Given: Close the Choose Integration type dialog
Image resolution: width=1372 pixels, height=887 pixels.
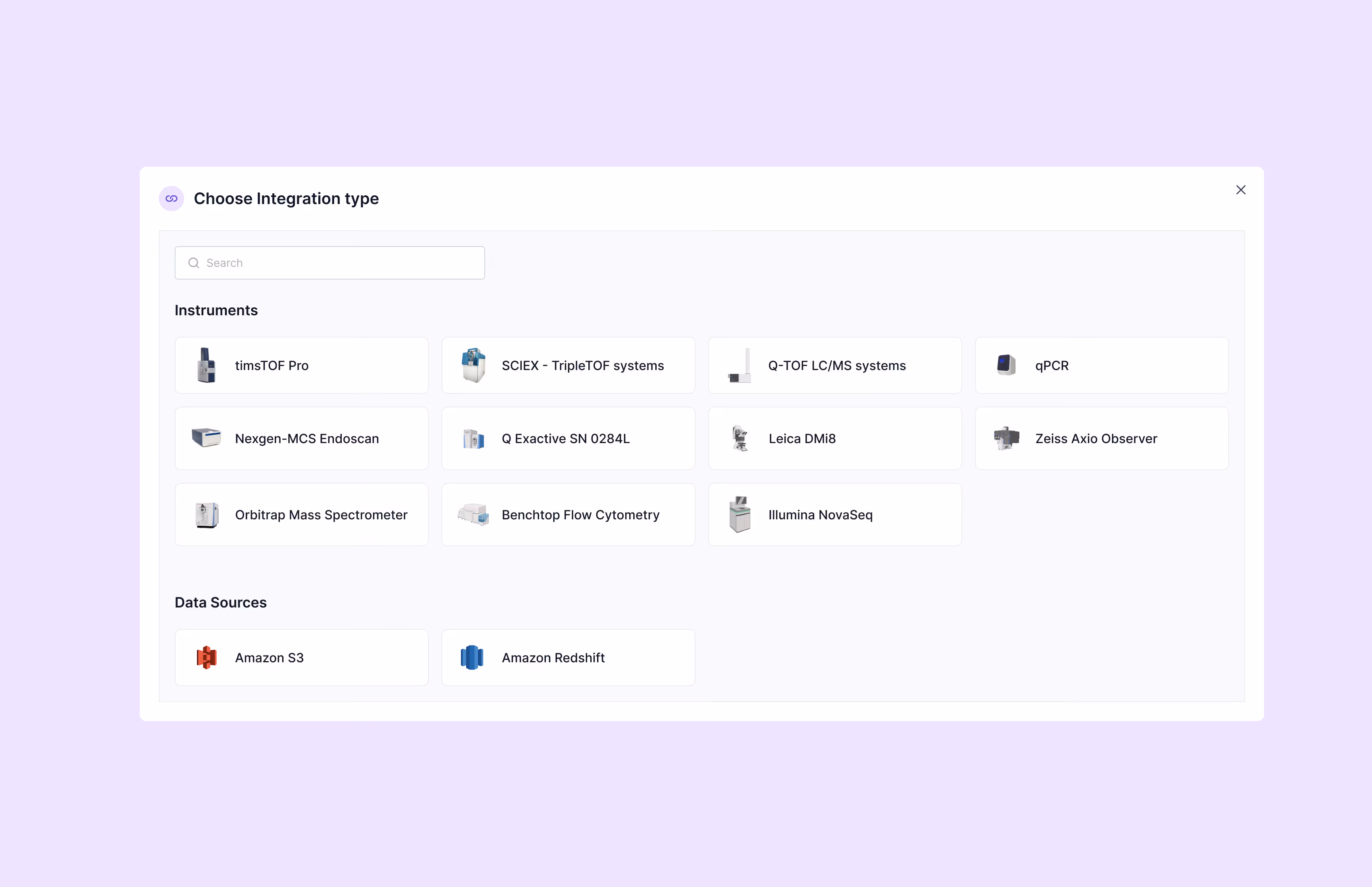Looking at the screenshot, I should (x=1240, y=190).
